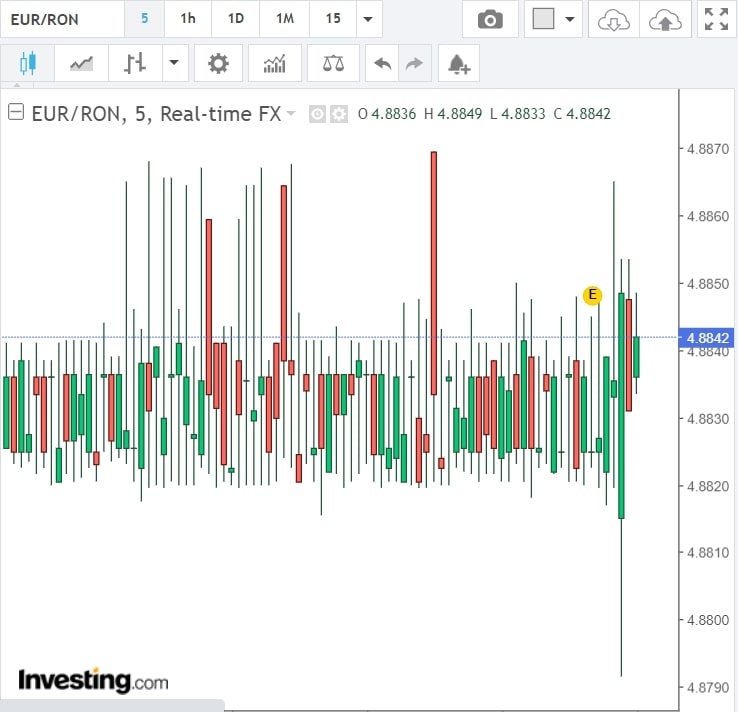Open the dropdown arrow beside the square swatch
Image resolution: width=738 pixels, height=712 pixels.
[x=570, y=19]
